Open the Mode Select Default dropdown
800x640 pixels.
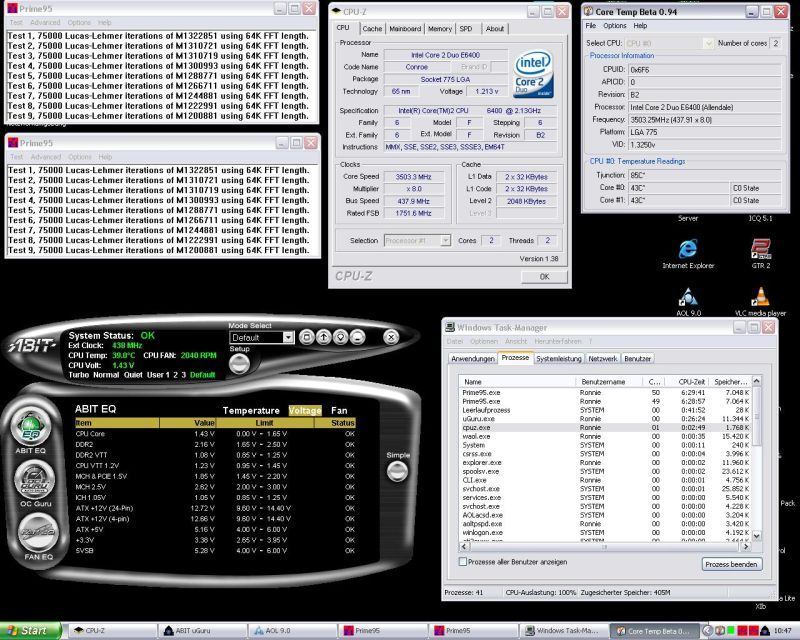tap(262, 337)
